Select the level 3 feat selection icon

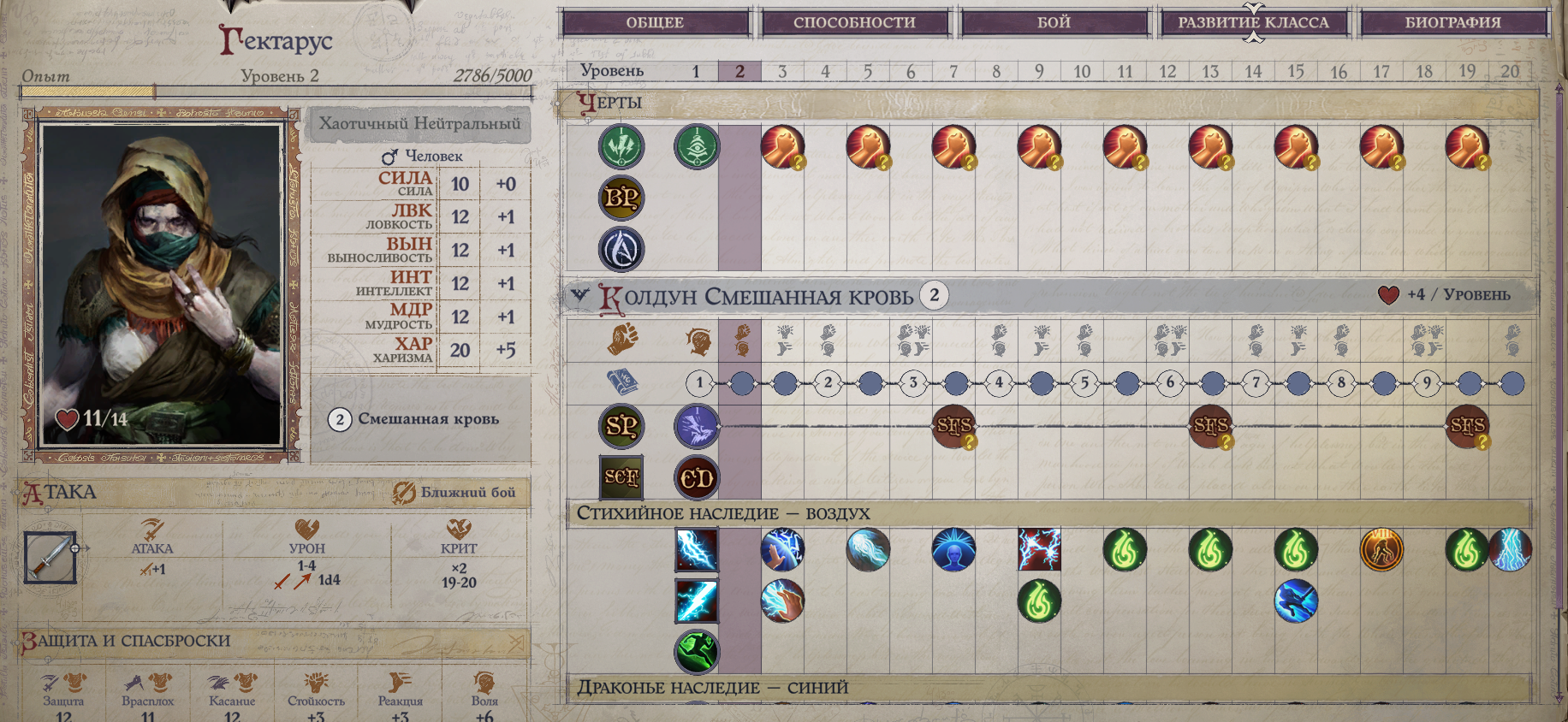pyautogui.click(x=783, y=147)
